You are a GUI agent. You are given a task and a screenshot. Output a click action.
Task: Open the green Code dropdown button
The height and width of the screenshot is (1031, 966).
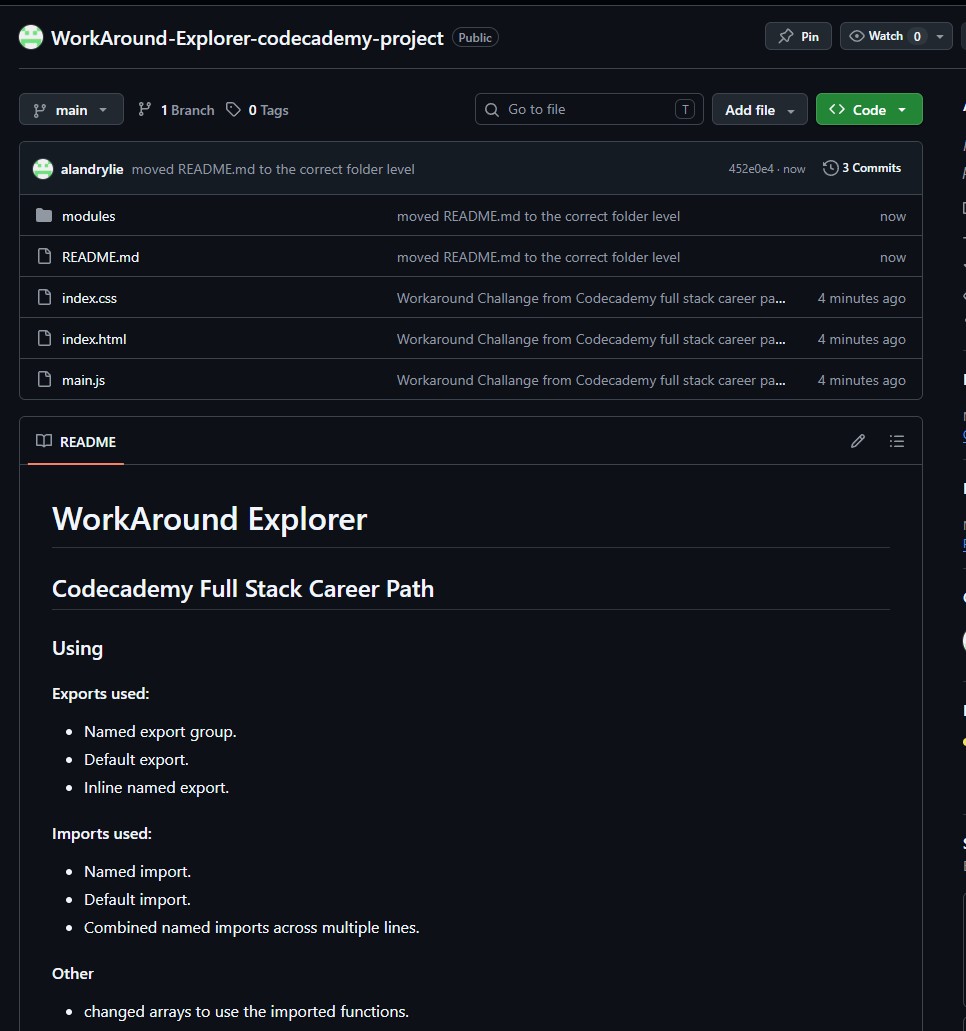click(869, 110)
